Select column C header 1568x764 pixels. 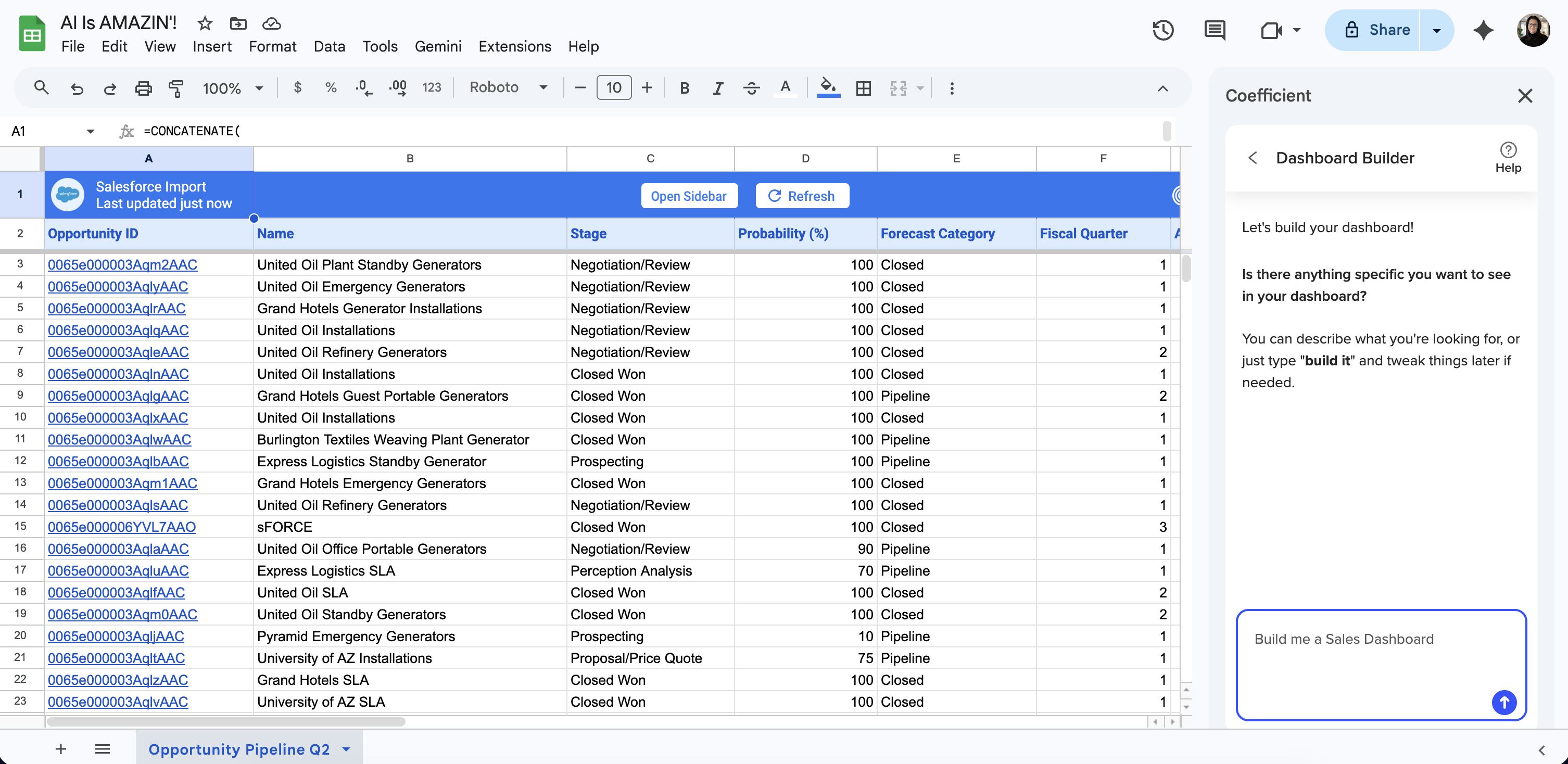[x=650, y=158]
